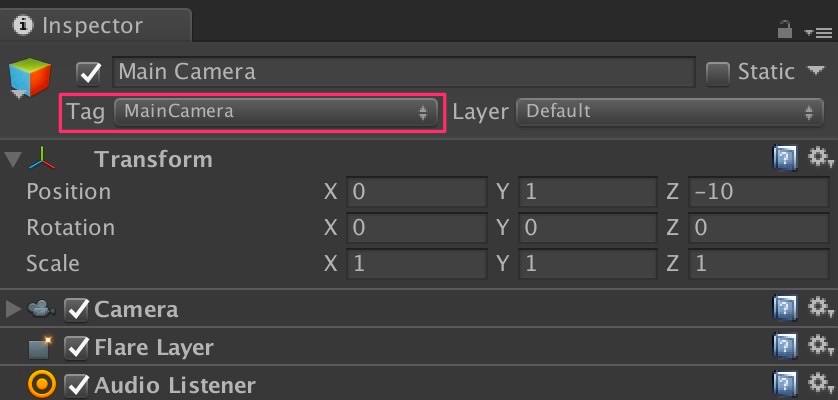Open Transform component gear settings

click(820, 158)
